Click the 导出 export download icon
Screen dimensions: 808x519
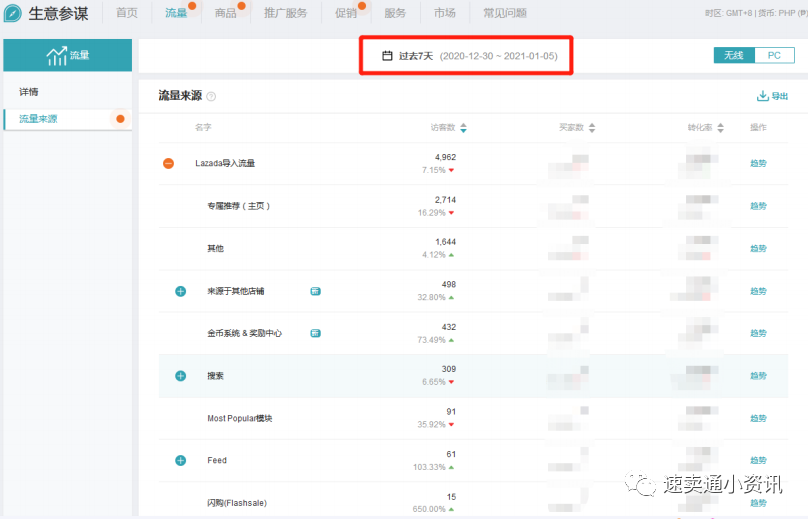click(x=763, y=96)
